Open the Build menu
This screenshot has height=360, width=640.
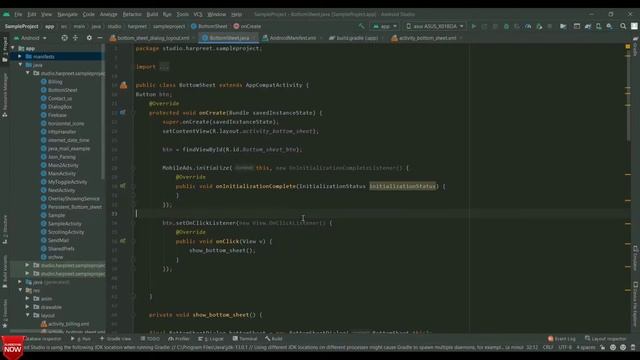tap(152, 14)
